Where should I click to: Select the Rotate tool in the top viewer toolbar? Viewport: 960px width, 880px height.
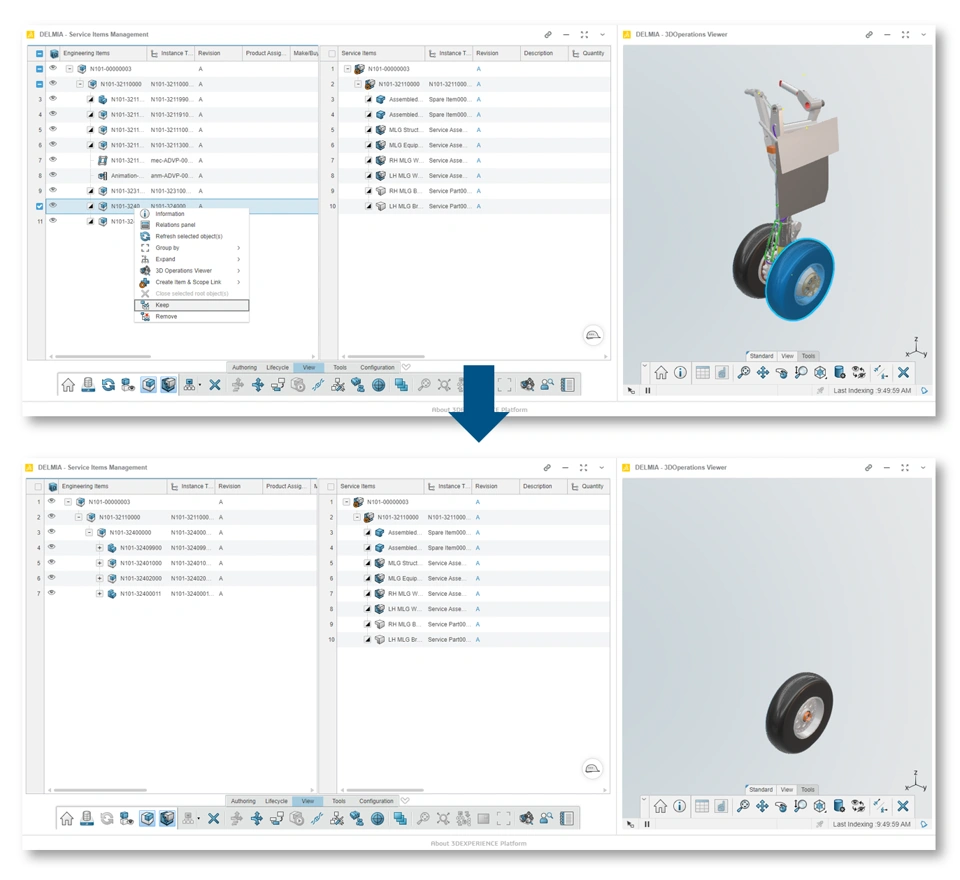click(782, 372)
